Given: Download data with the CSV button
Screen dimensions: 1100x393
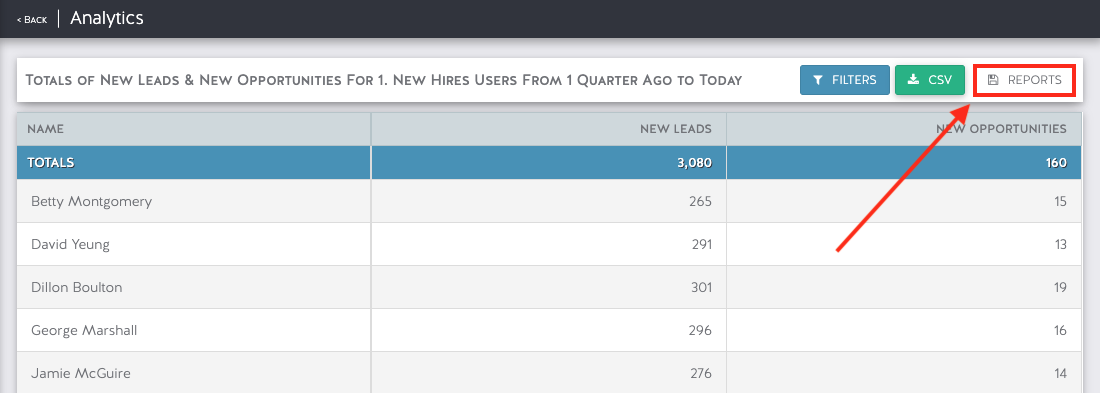Looking at the screenshot, I should 930,80.
